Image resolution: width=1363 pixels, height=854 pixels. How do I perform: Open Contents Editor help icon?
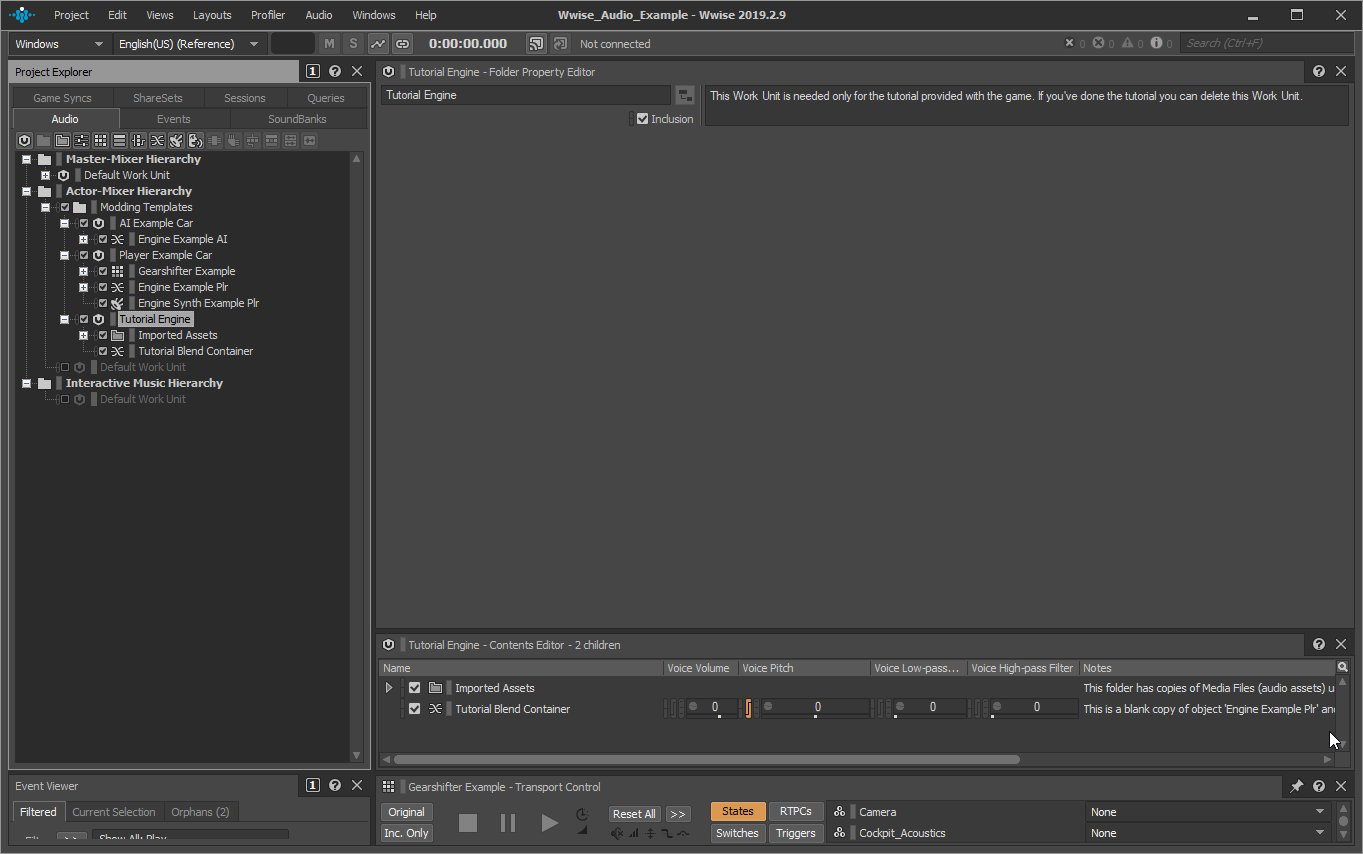pyautogui.click(x=1319, y=644)
